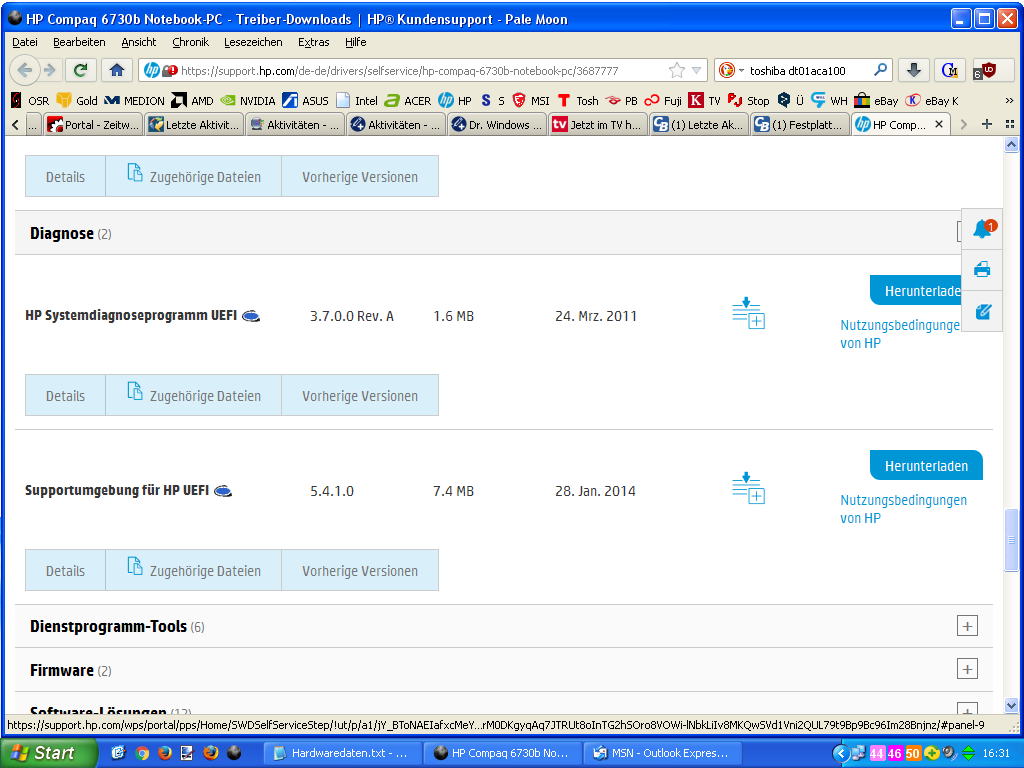1024x768 pixels.
Task: Show all tabs with the grid button
Action: [1010, 124]
